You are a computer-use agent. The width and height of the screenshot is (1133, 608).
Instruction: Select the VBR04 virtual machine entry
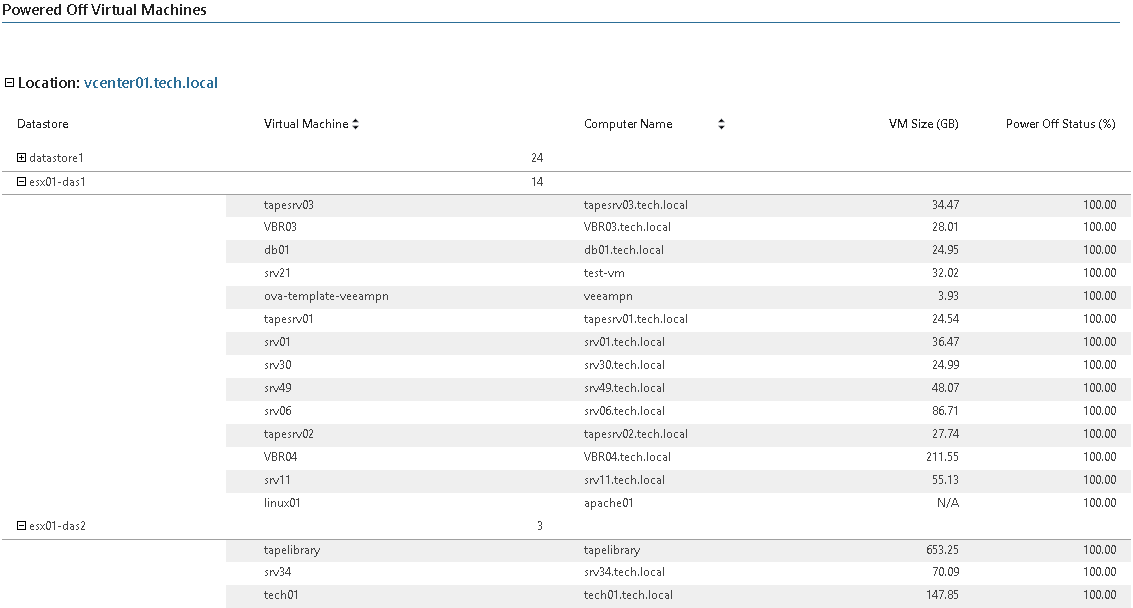[280, 457]
